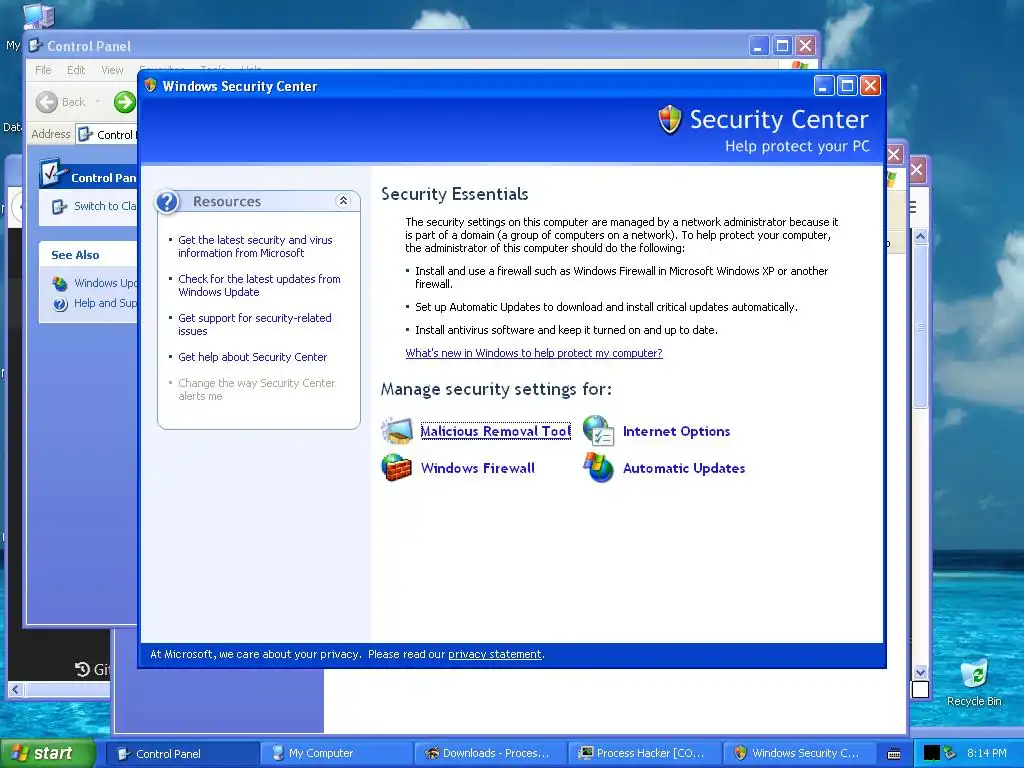
Task: Click the Security Center shield icon in header
Action: click(669, 120)
